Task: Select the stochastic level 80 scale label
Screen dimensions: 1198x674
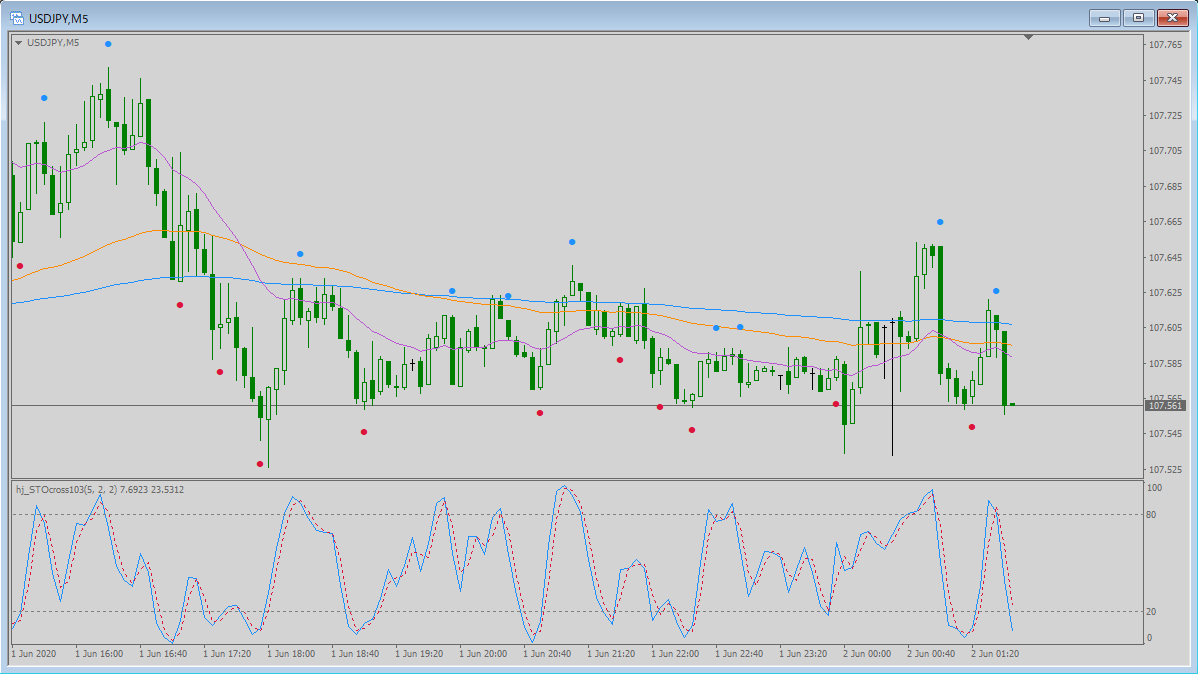Action: click(x=1151, y=515)
